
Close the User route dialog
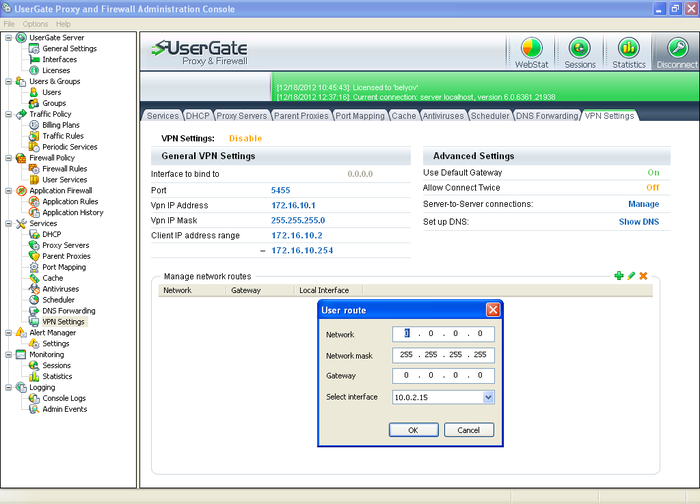click(493, 310)
